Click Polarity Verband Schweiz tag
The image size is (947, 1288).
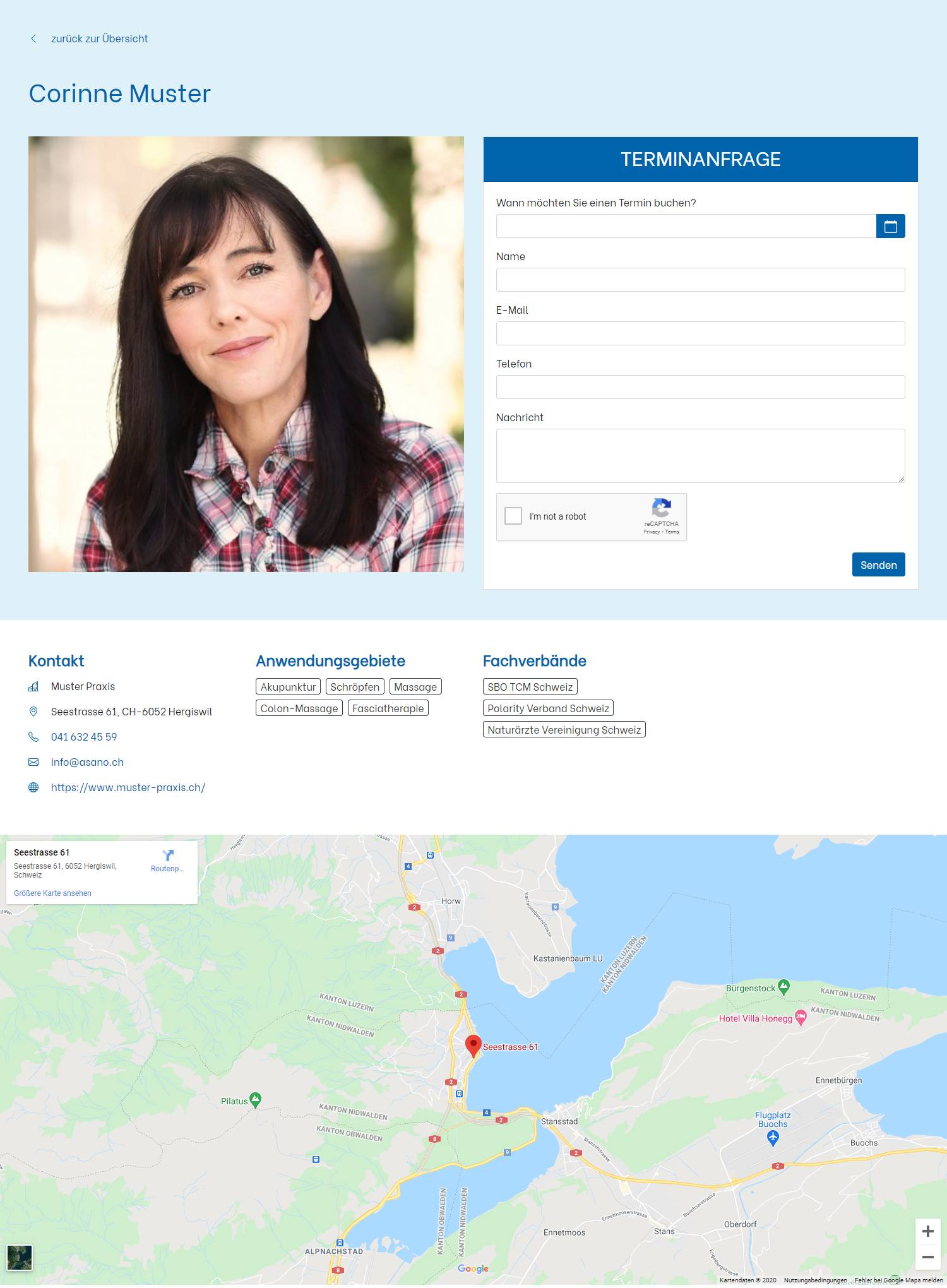[548, 708]
